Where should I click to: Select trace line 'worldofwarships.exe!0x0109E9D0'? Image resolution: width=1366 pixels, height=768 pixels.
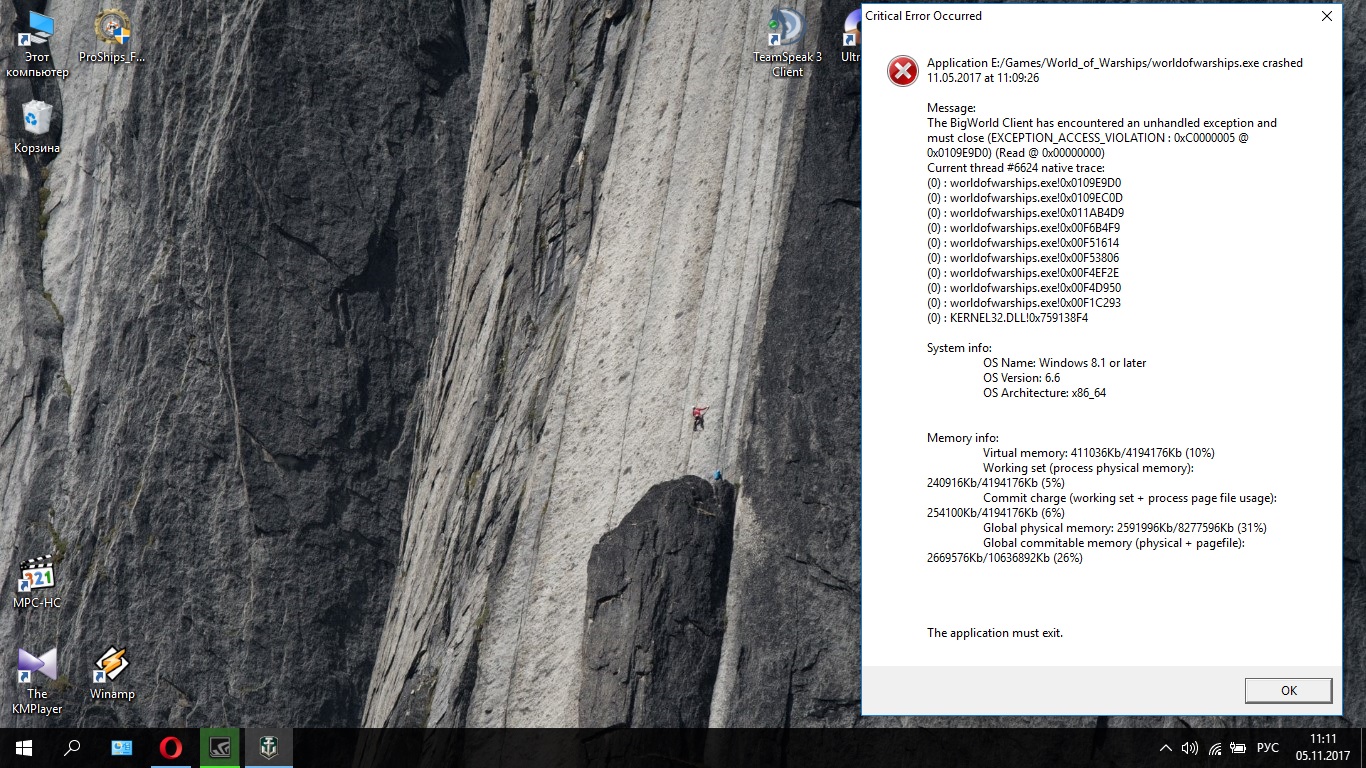click(1024, 183)
